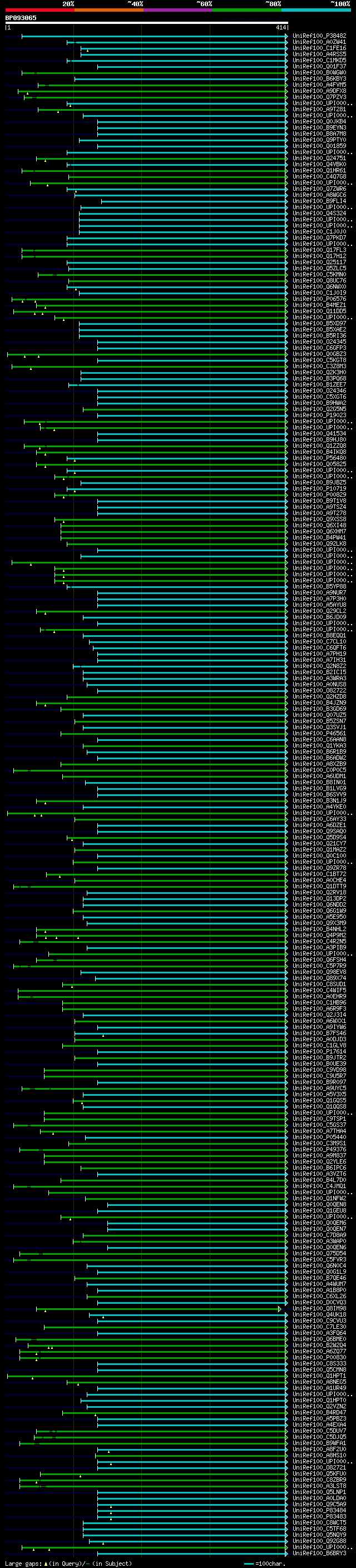The width and height of the screenshot is (356, 1568).
Task: Select hit UniRef100_C4Q7G8
Action: (319, 176)
